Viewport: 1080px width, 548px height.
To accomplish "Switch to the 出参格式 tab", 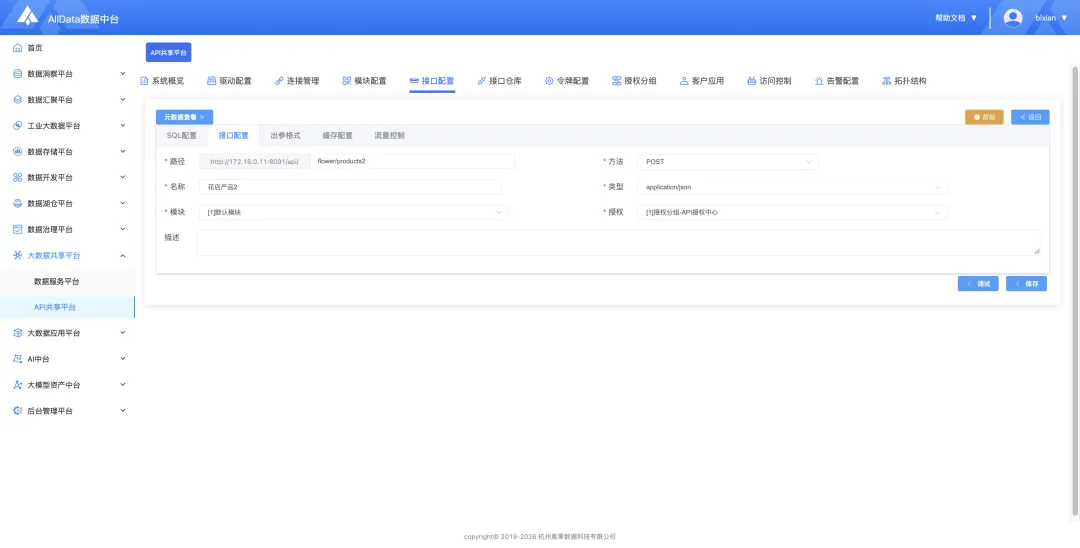I will point(285,136).
